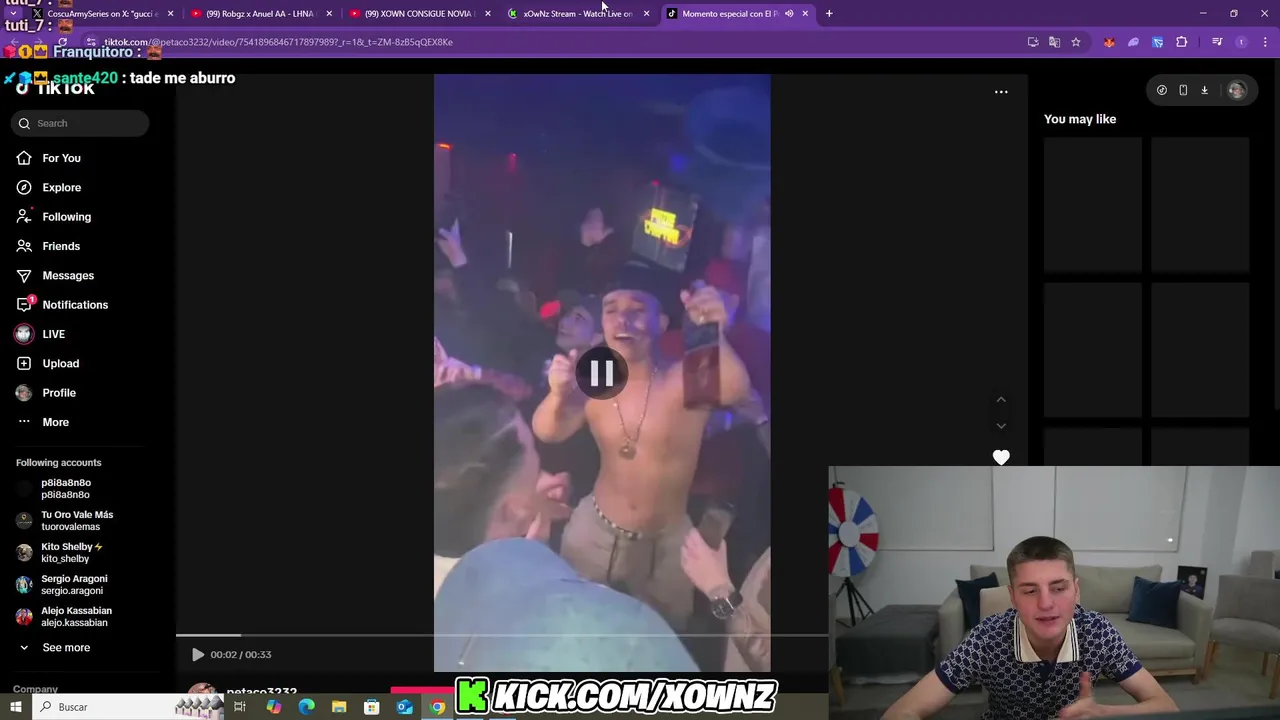
Task: Open first You may like thumbnail
Action: pyautogui.click(x=1093, y=205)
